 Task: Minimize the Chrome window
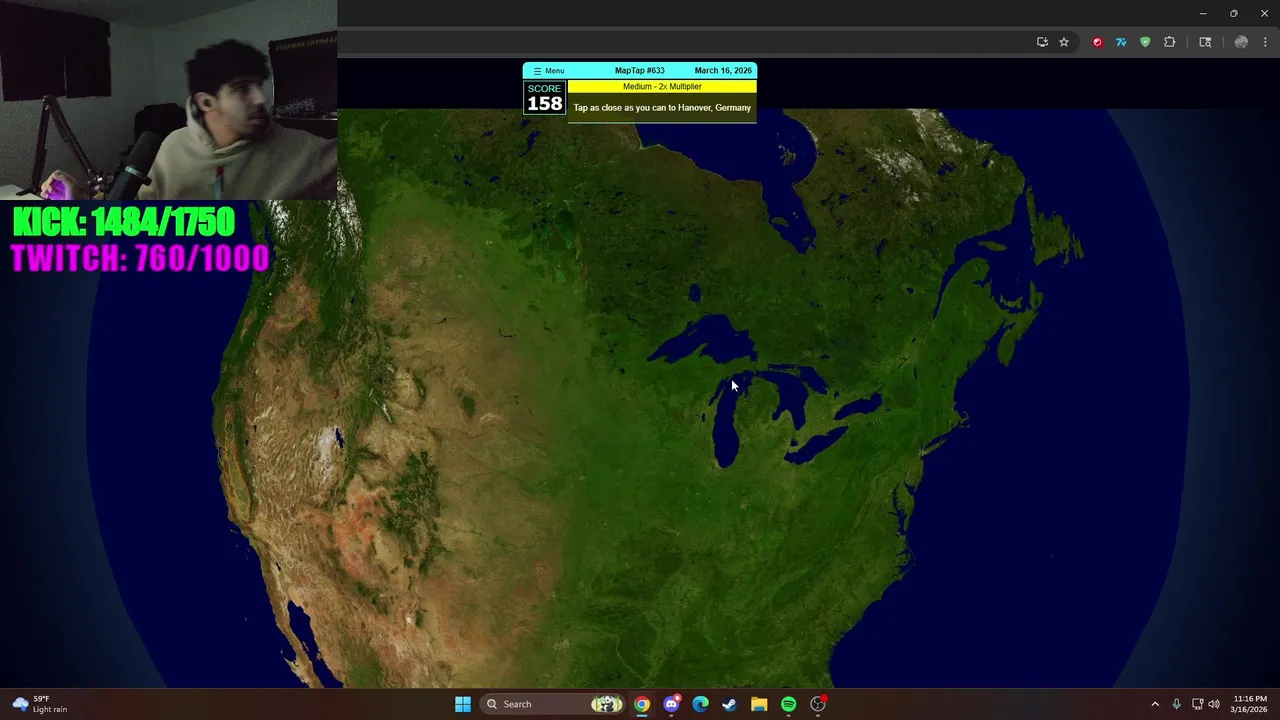(x=1203, y=13)
